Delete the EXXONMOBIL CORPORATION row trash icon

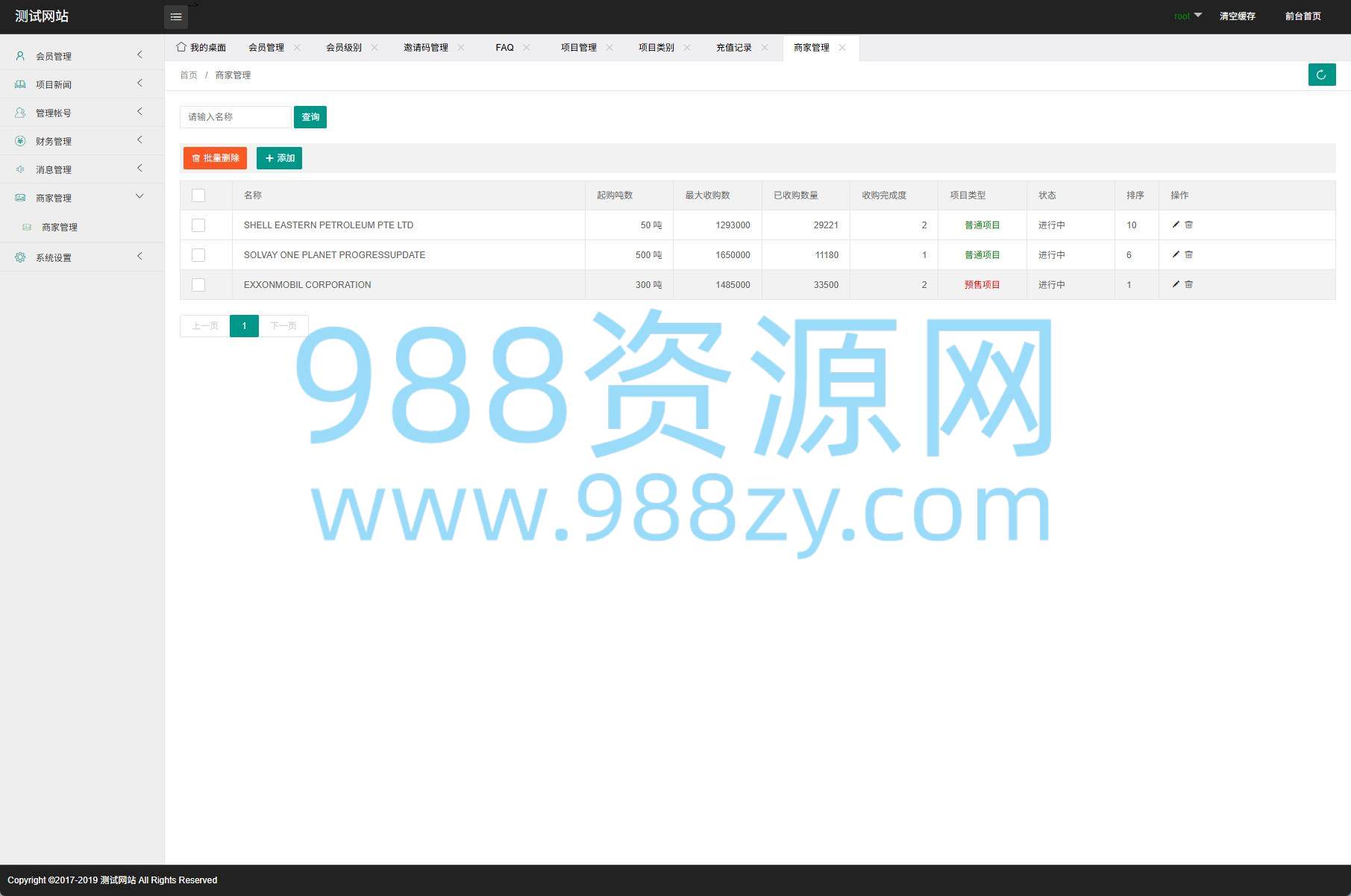1189,284
